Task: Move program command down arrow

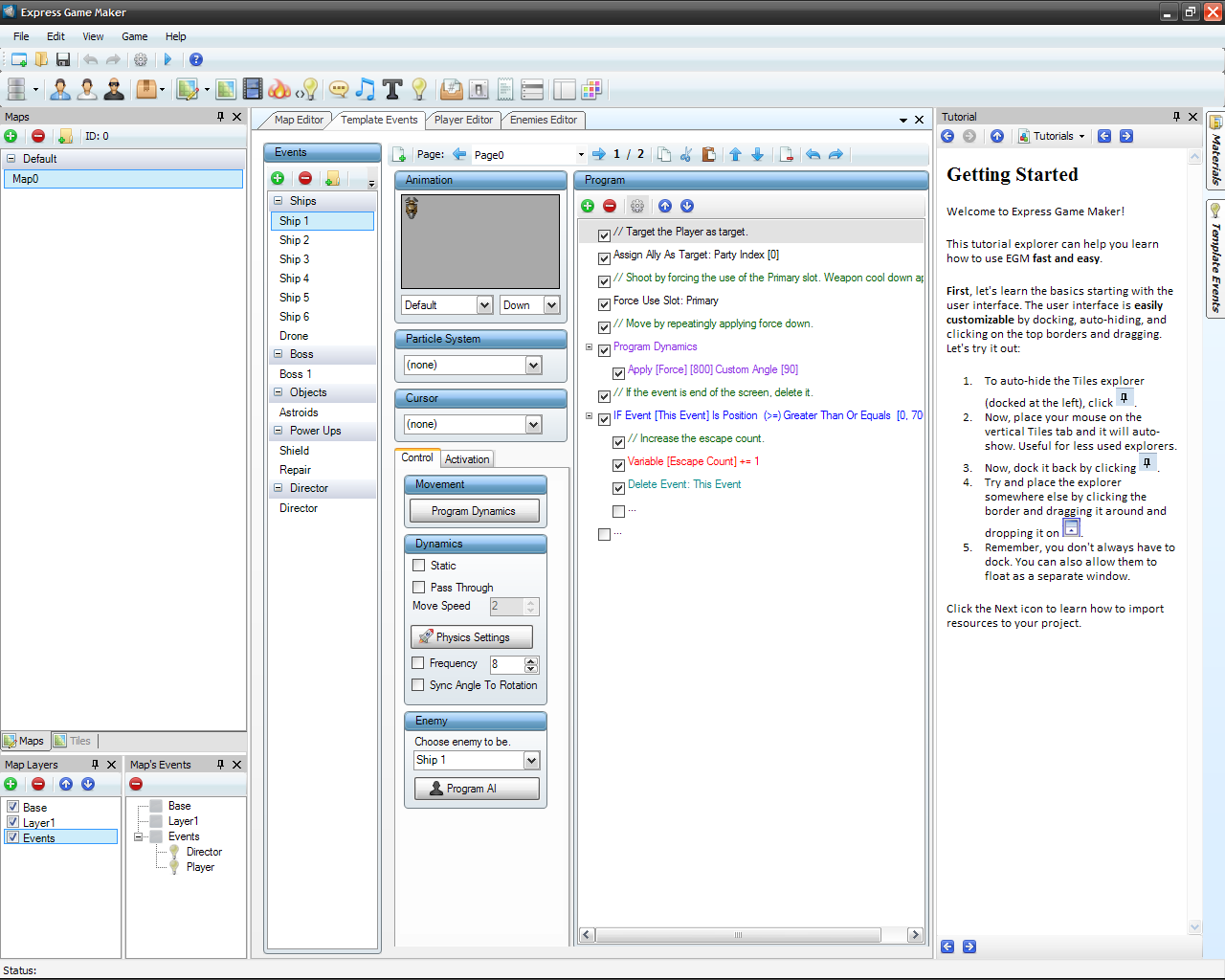Action: (687, 206)
